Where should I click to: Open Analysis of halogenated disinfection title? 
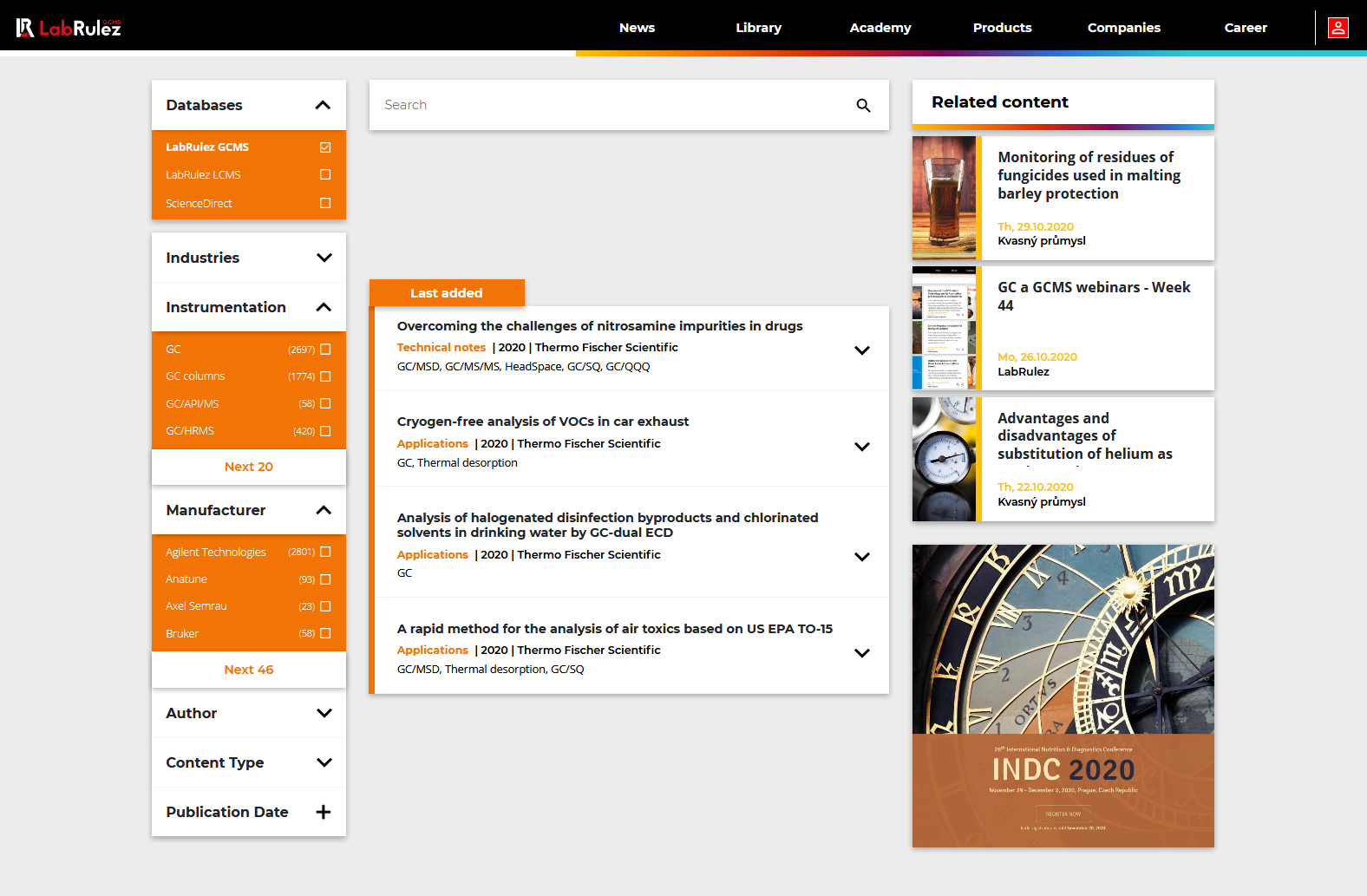click(x=607, y=525)
